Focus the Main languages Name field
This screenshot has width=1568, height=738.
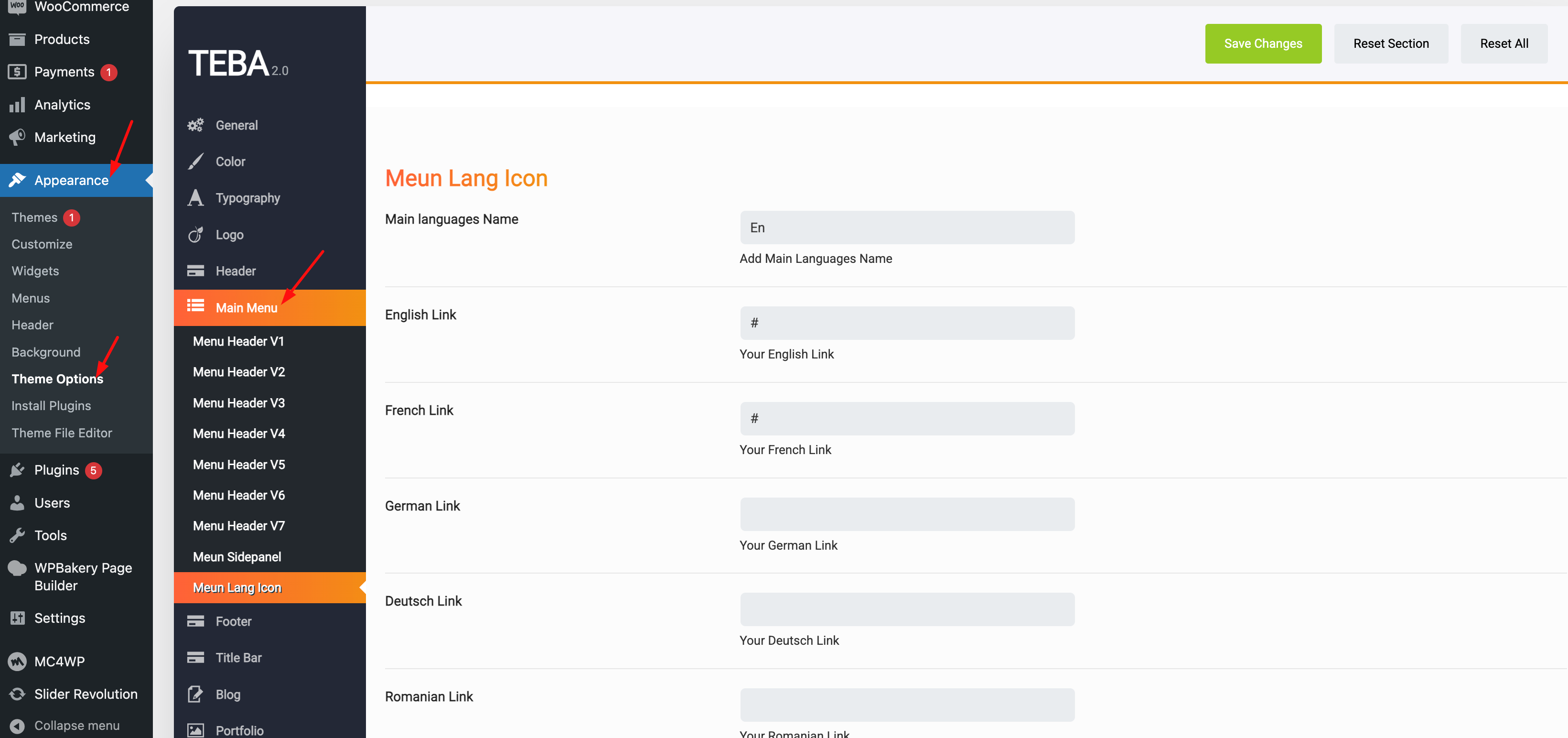907,228
